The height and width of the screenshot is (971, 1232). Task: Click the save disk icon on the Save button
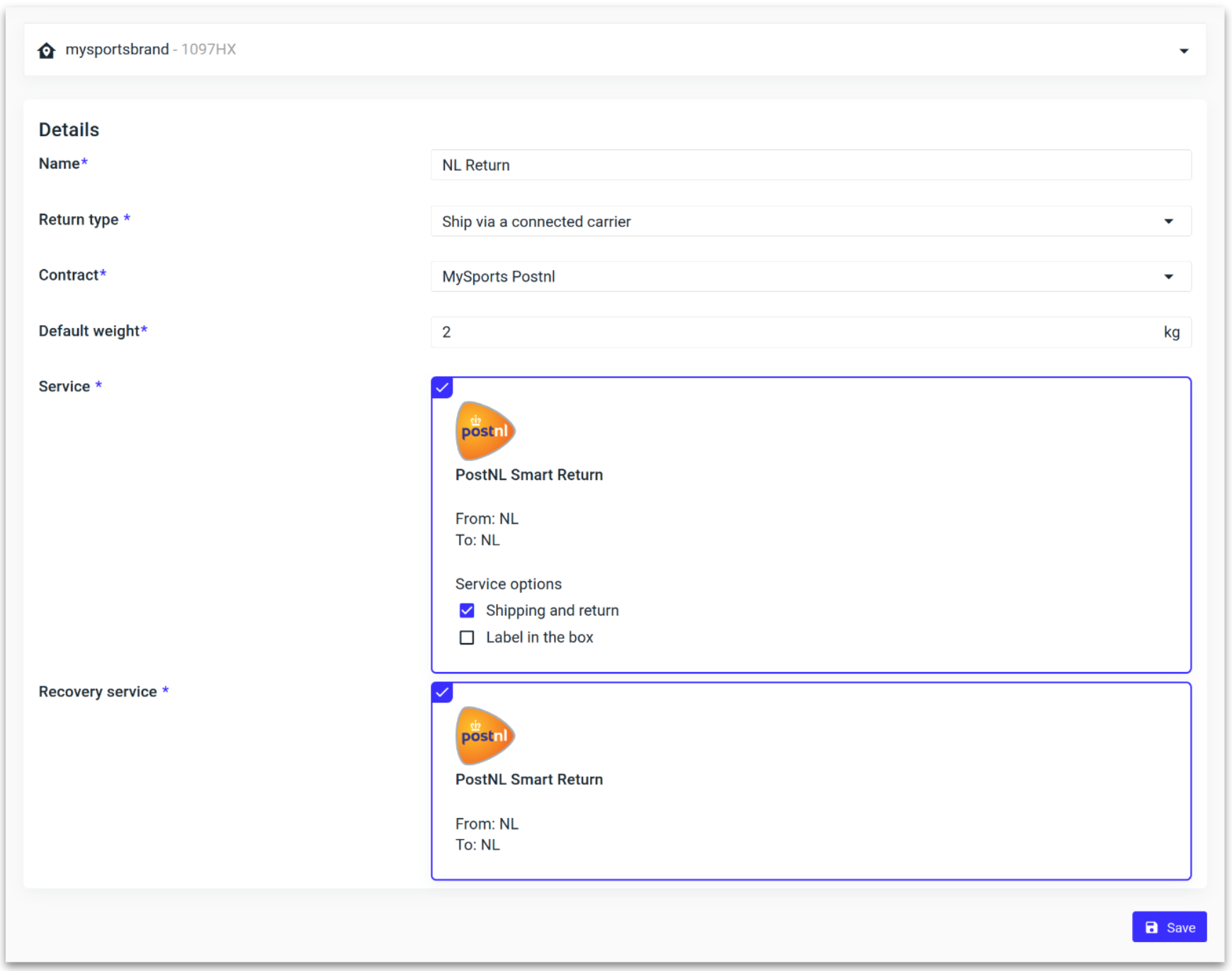(1152, 926)
